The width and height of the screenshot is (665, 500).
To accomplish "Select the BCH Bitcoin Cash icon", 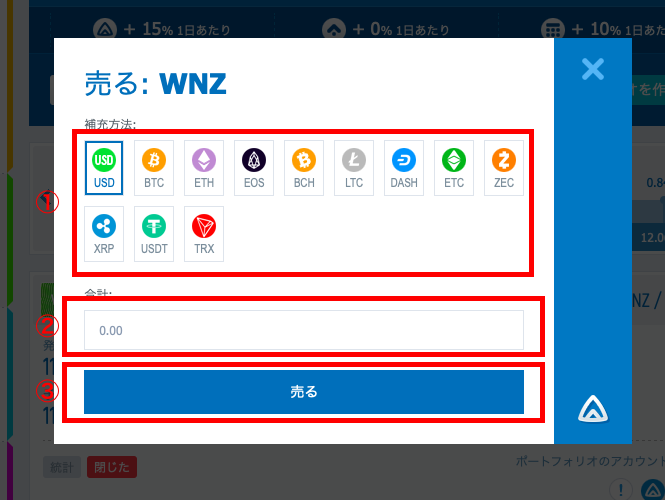I will coord(304,168).
